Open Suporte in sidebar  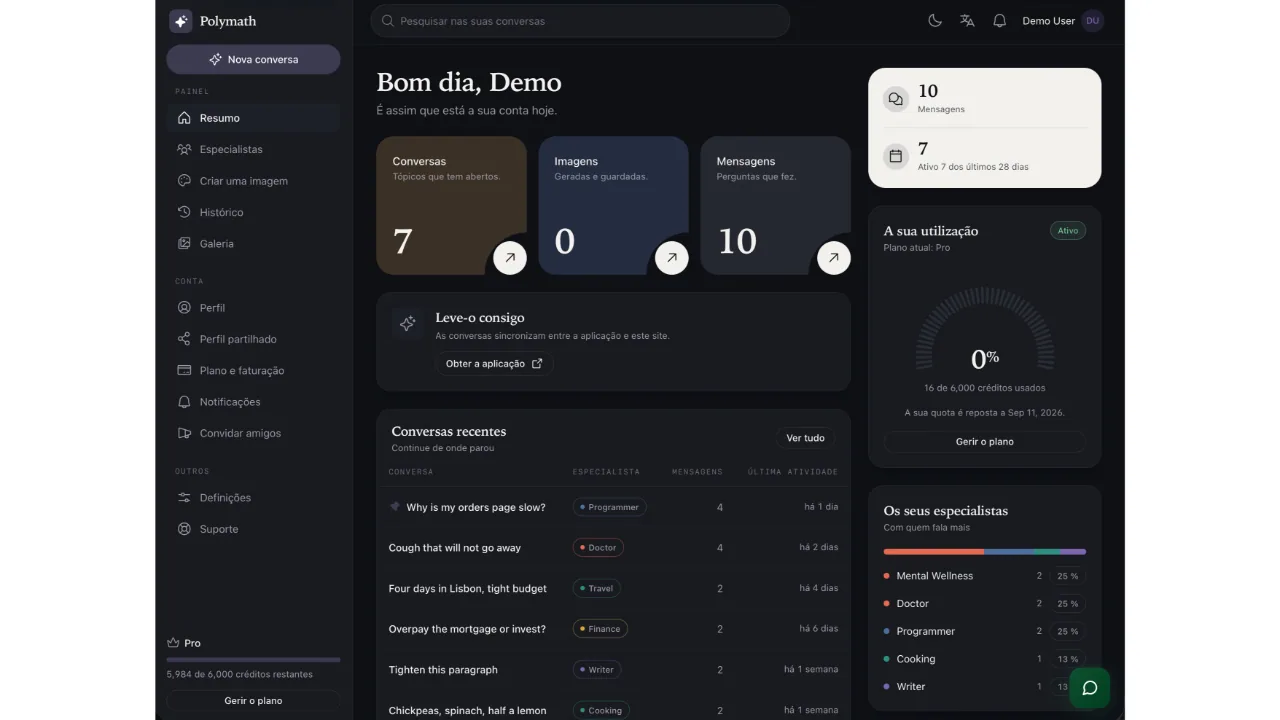tap(253, 529)
